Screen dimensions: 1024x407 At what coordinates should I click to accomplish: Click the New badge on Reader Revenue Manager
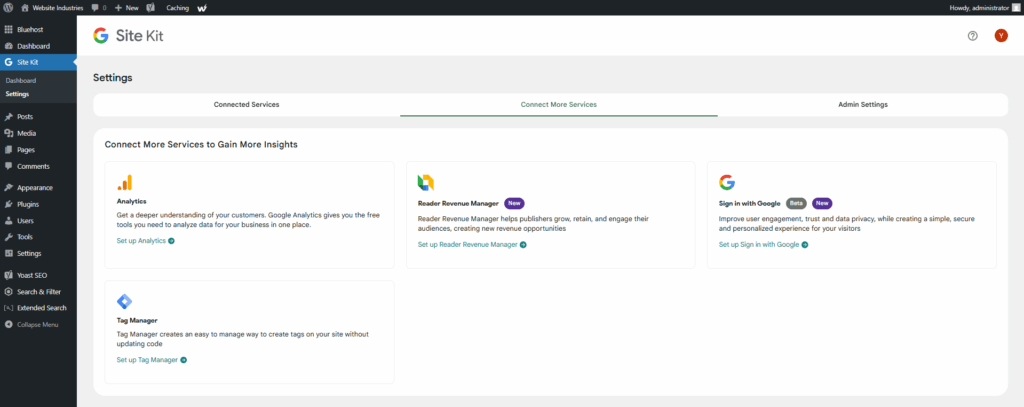(514, 203)
